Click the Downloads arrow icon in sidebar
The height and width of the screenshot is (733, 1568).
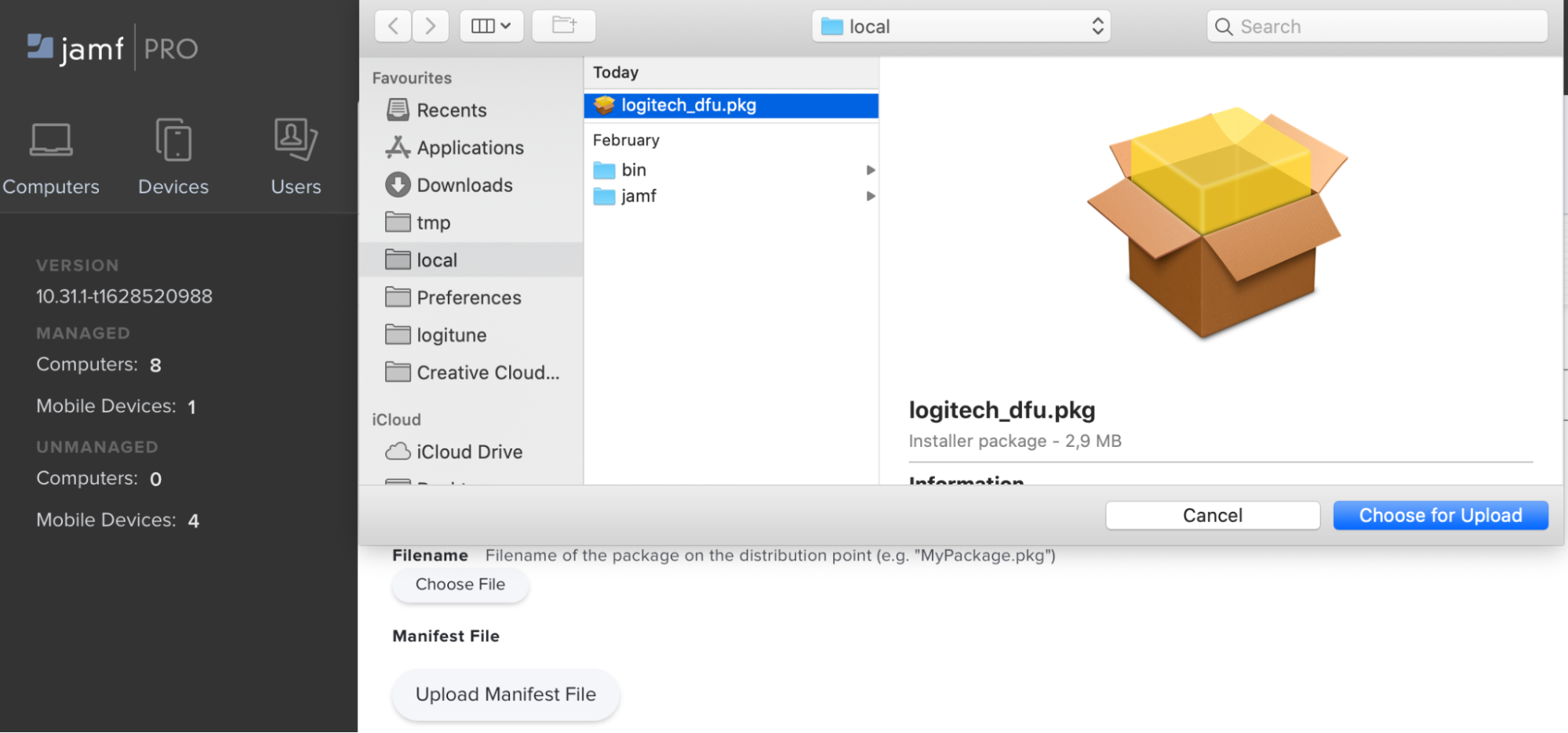[x=398, y=185]
